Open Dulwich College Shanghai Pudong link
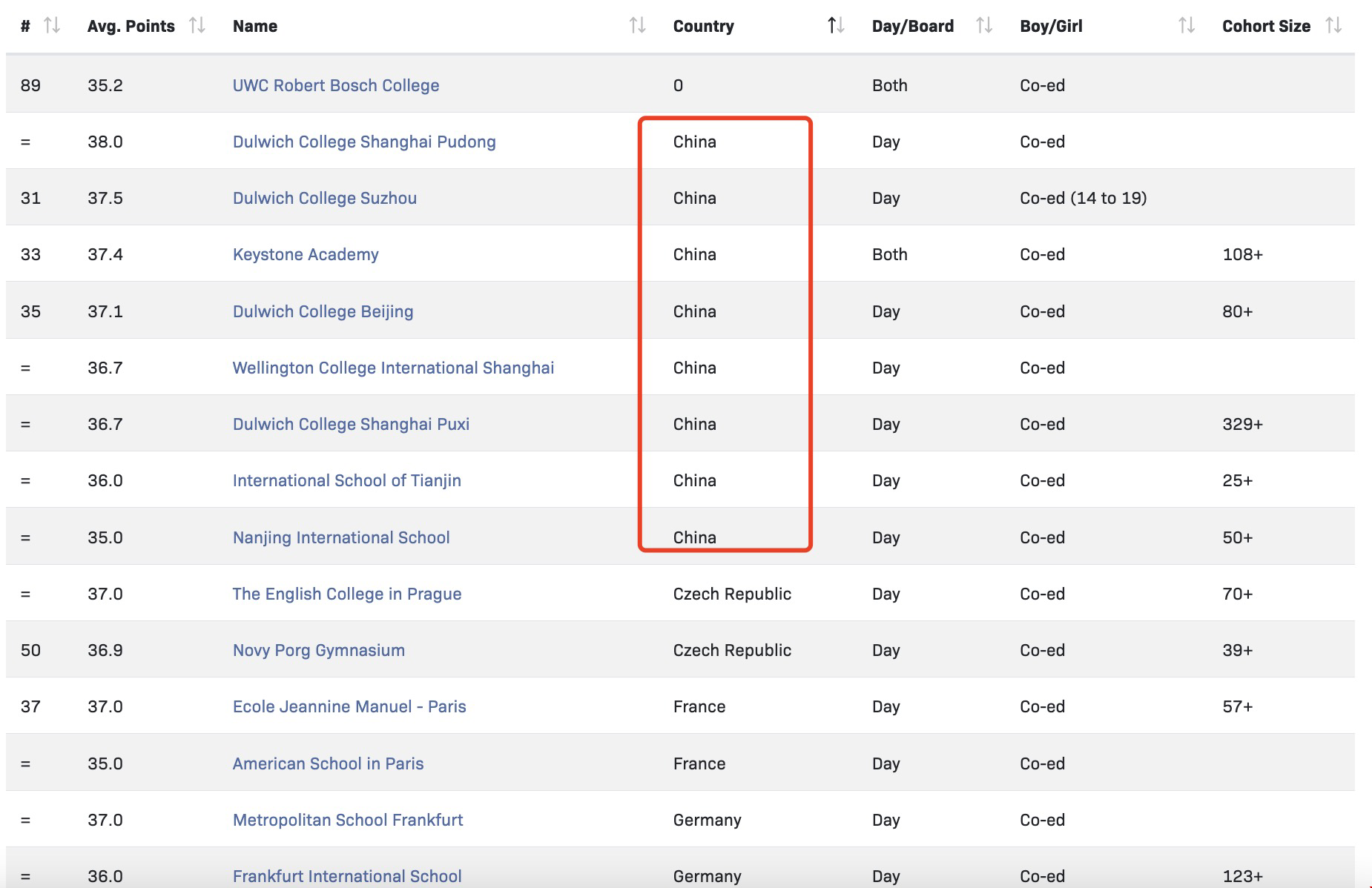The width and height of the screenshot is (1372, 888). pos(364,142)
